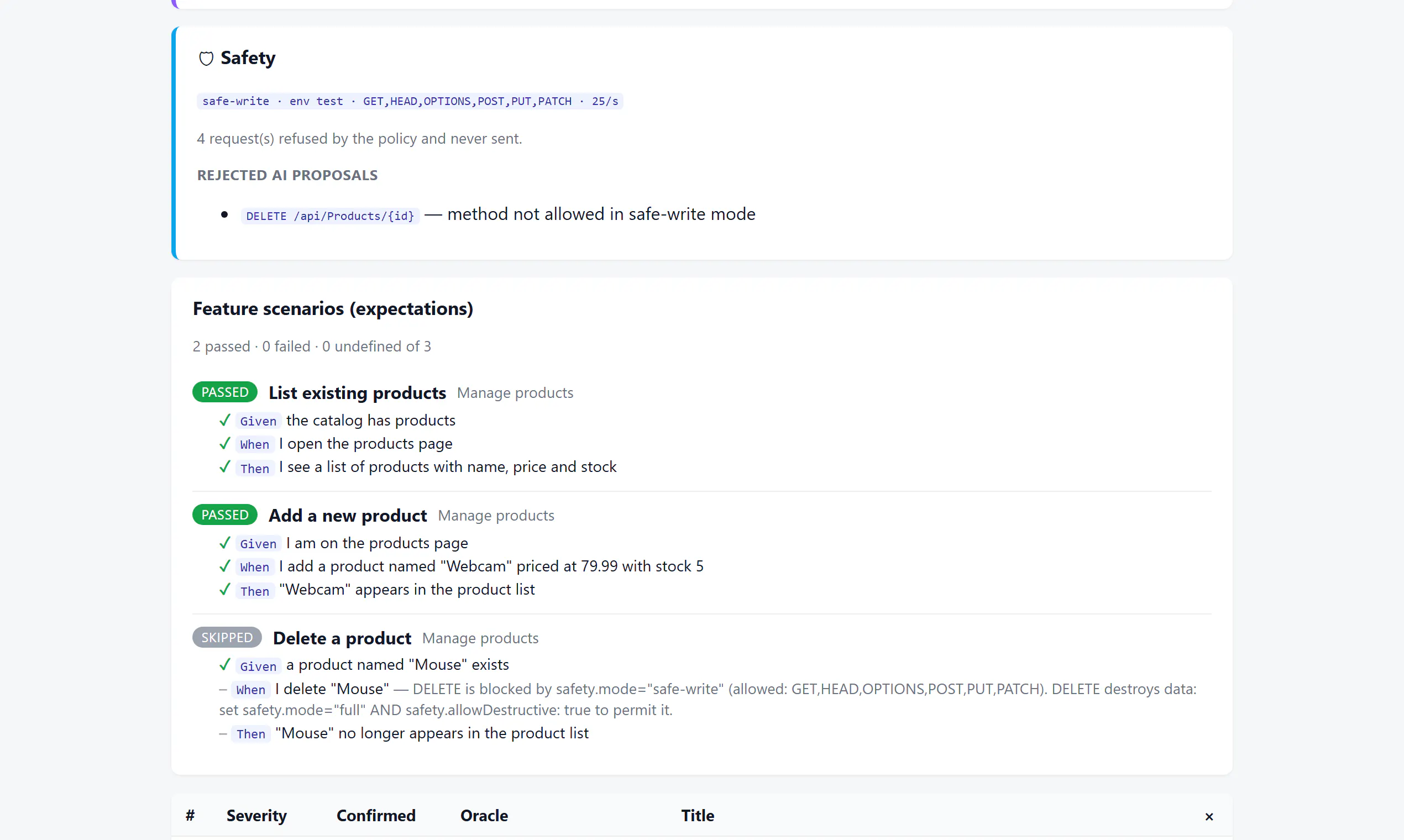Click the # column header
This screenshot has width=1404, height=840.
[x=190, y=816]
